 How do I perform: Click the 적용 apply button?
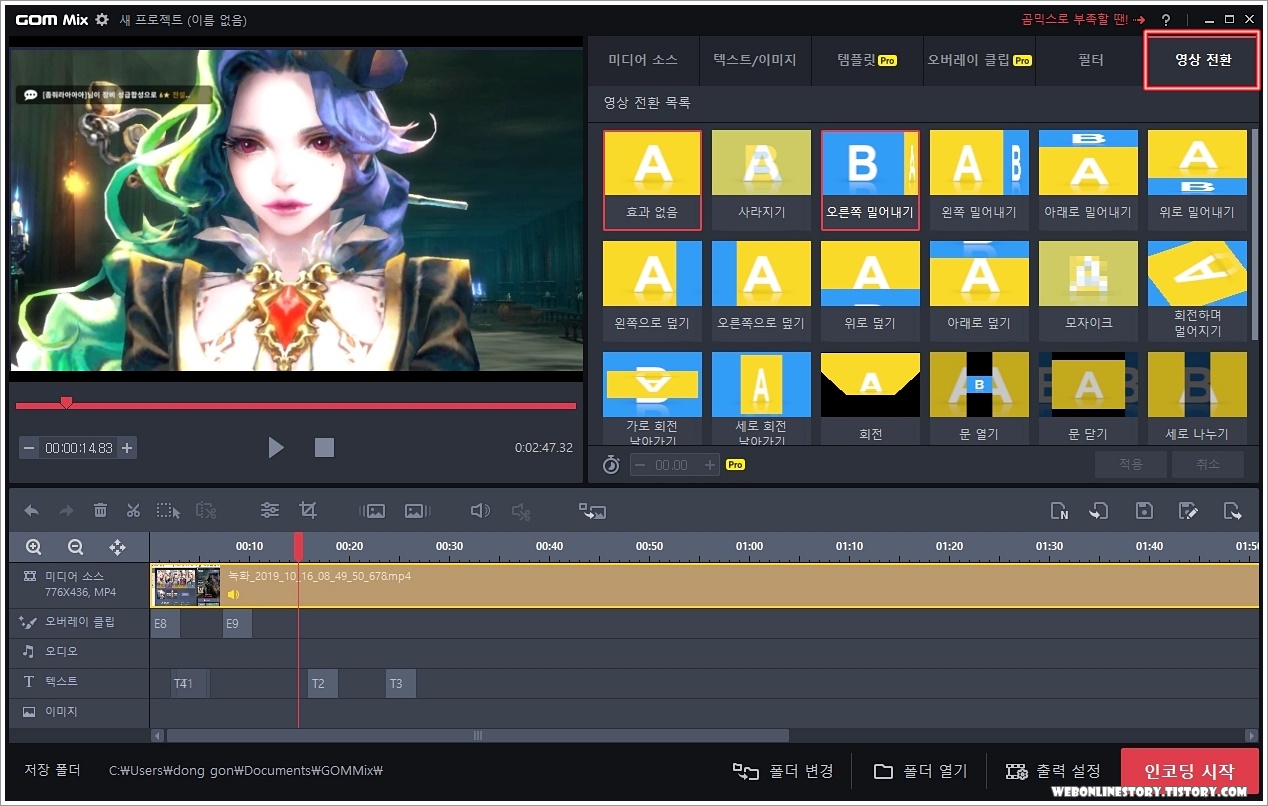(1130, 465)
